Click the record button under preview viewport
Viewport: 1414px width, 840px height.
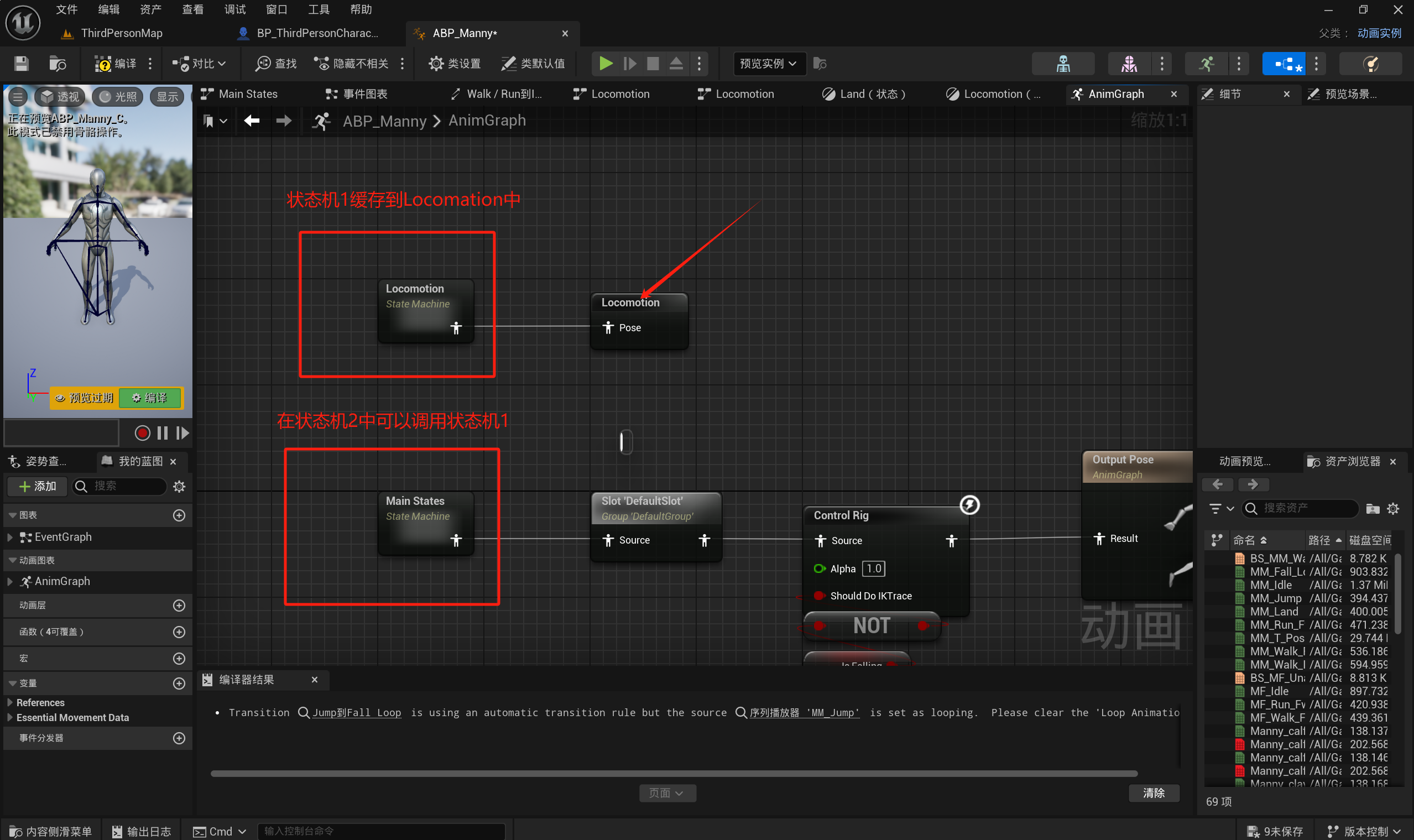pyautogui.click(x=142, y=433)
